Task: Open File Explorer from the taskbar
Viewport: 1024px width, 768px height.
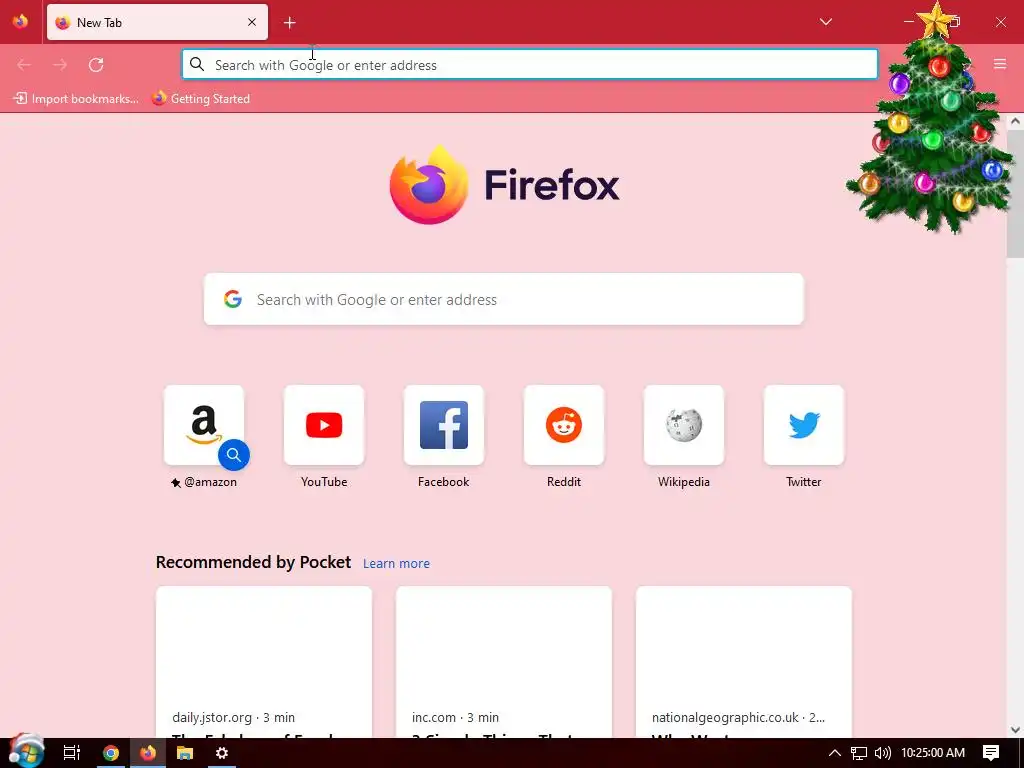Action: click(x=185, y=753)
